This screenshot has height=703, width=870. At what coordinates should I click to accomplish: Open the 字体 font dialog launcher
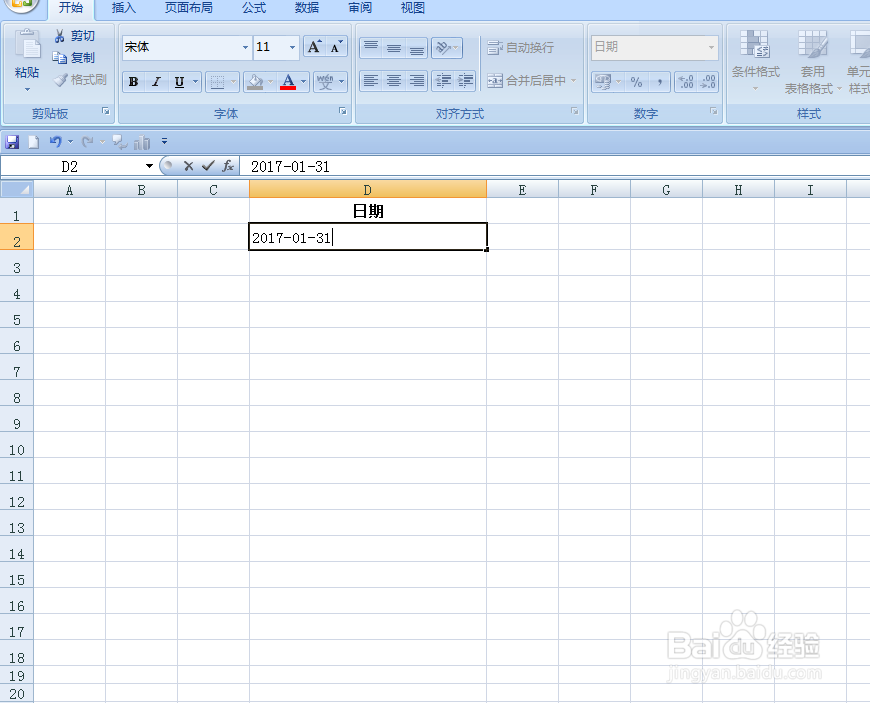coord(343,112)
